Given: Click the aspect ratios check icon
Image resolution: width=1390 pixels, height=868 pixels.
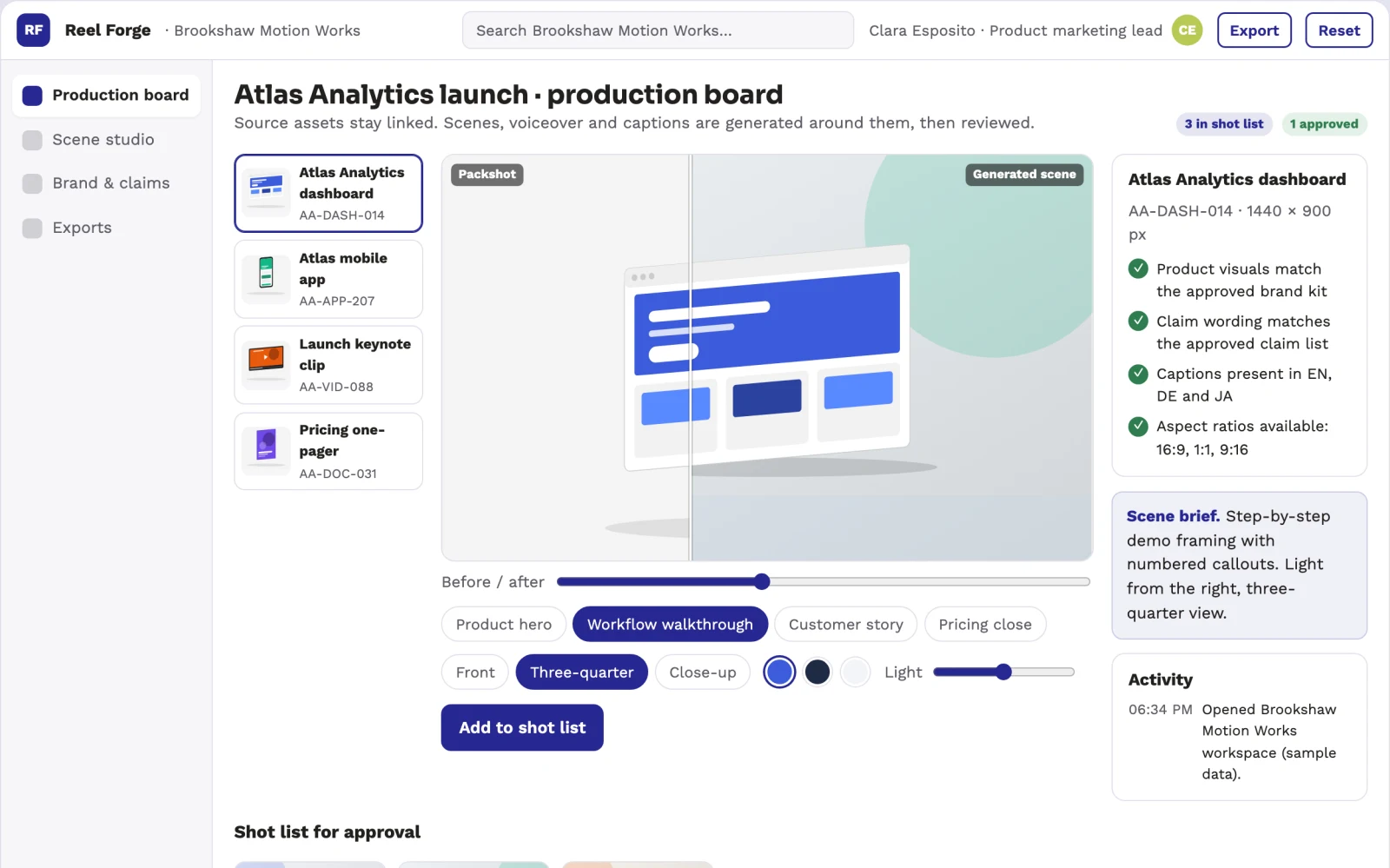Looking at the screenshot, I should 1138,426.
